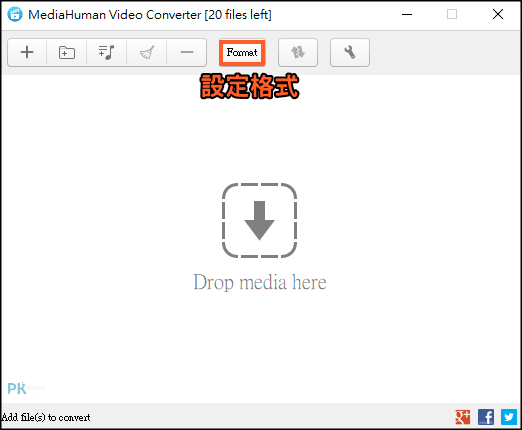522x430 pixels.
Task: Click the add from music playlist icon
Action: pos(107,52)
